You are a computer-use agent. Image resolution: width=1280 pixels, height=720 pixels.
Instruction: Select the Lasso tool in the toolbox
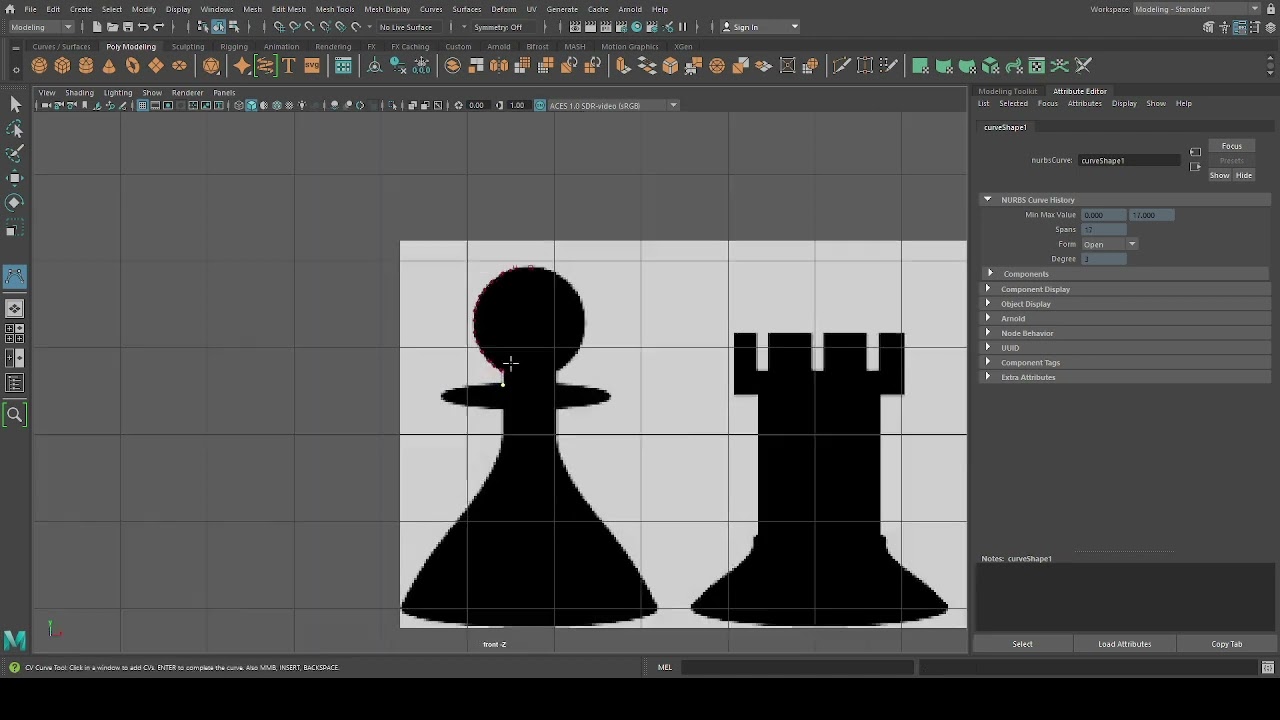[x=15, y=129]
